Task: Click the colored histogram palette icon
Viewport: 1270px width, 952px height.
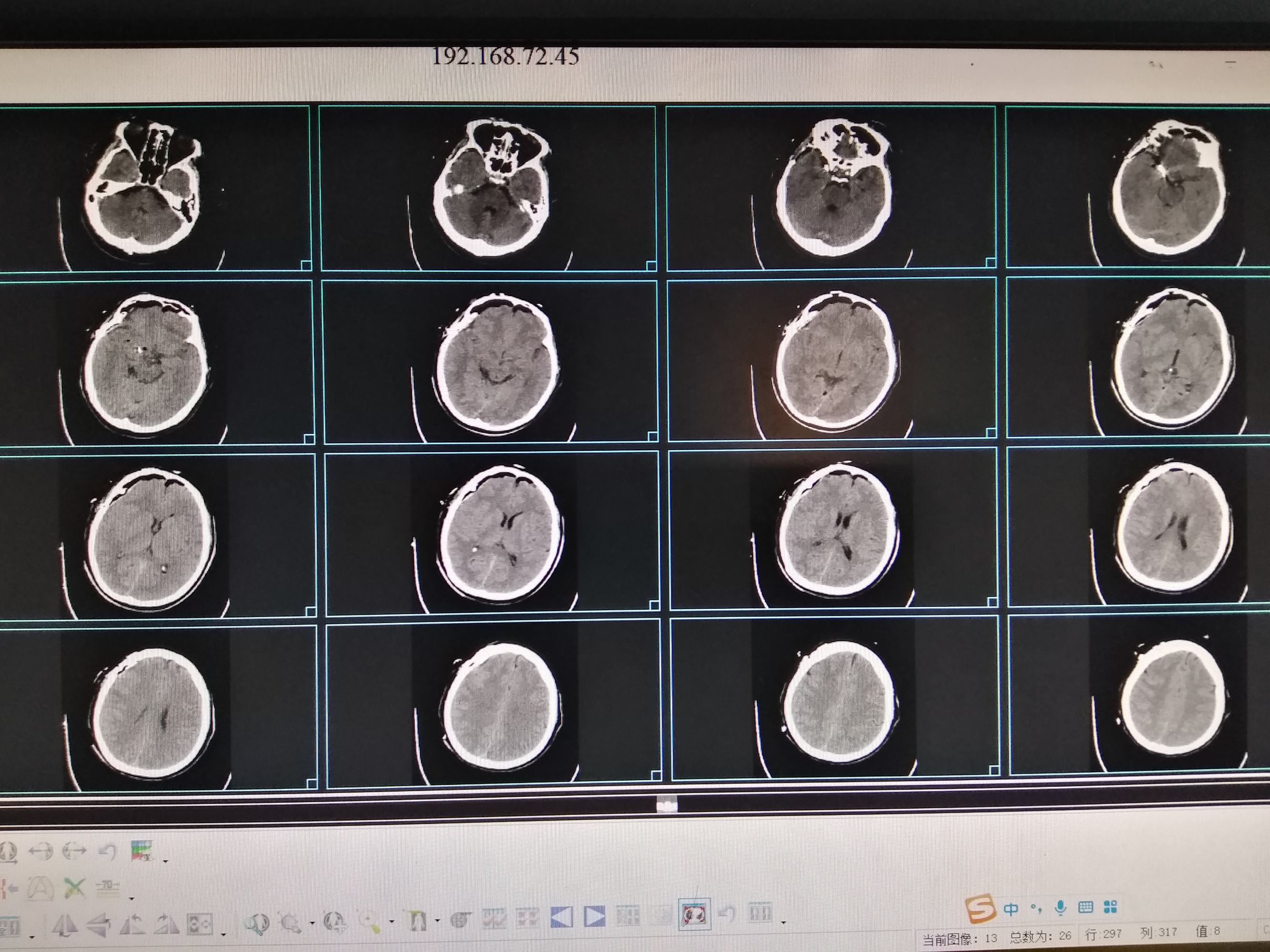Action: pos(142,851)
